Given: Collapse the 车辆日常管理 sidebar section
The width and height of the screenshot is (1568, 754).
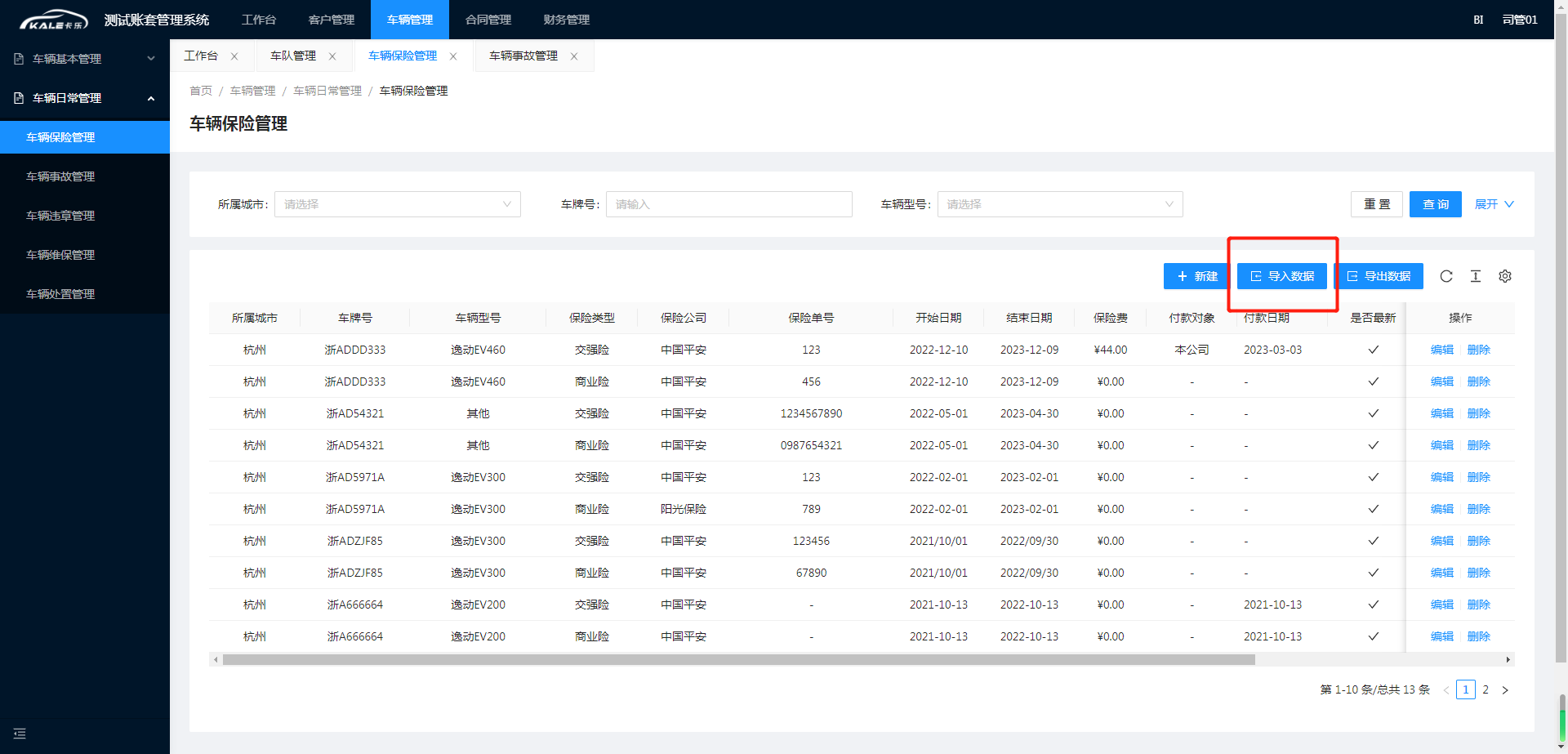Looking at the screenshot, I should click(x=85, y=98).
